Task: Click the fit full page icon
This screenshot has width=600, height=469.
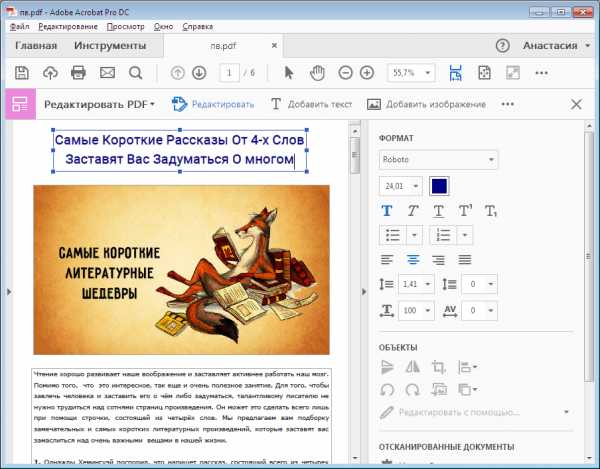Action: tap(484, 73)
